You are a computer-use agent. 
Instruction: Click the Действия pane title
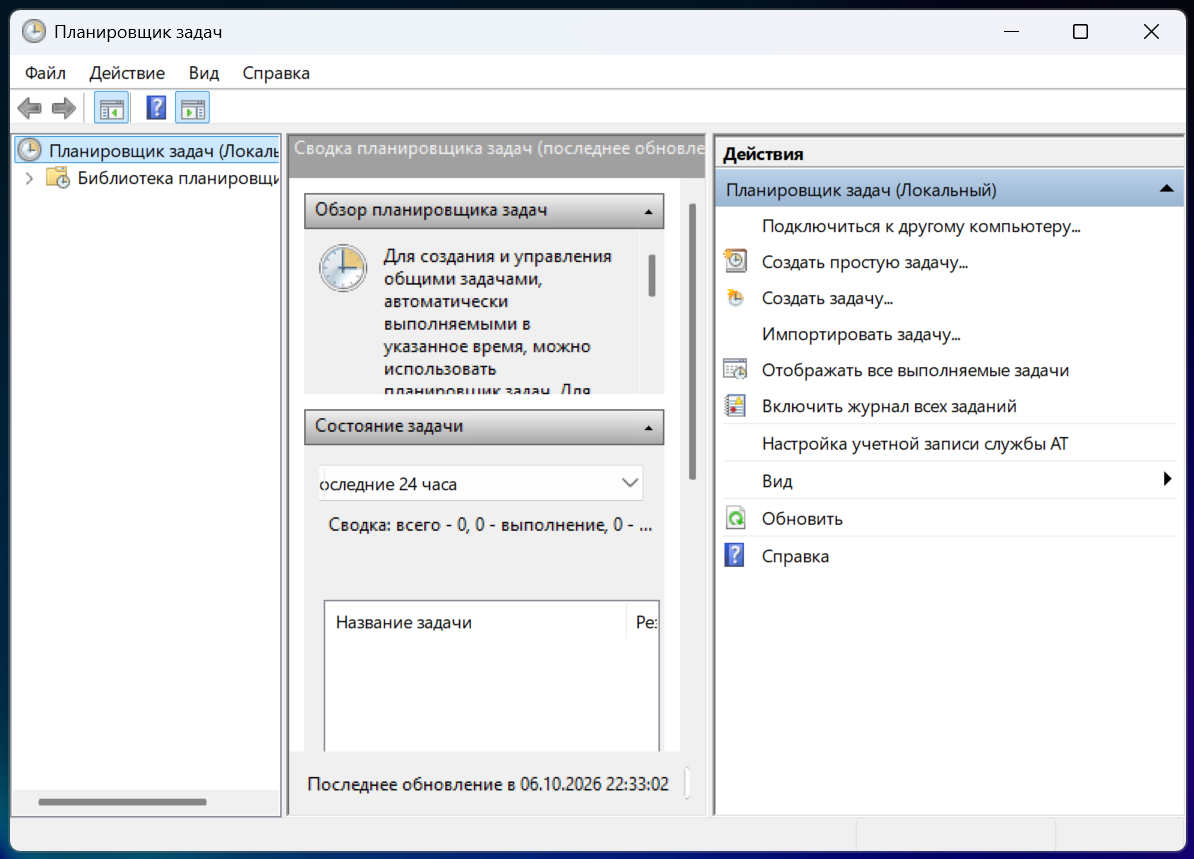[x=763, y=154]
